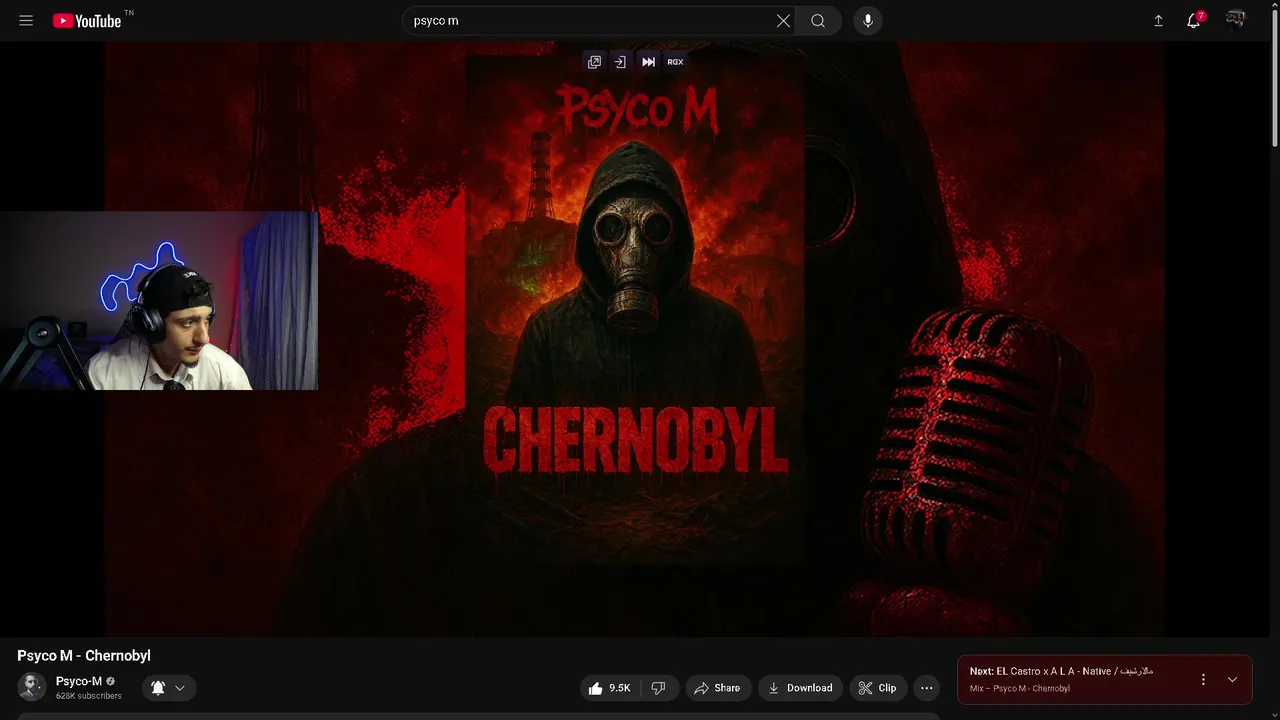Click the '628K subscribers' text
Screen dimensions: 1280x720
(x=89, y=696)
